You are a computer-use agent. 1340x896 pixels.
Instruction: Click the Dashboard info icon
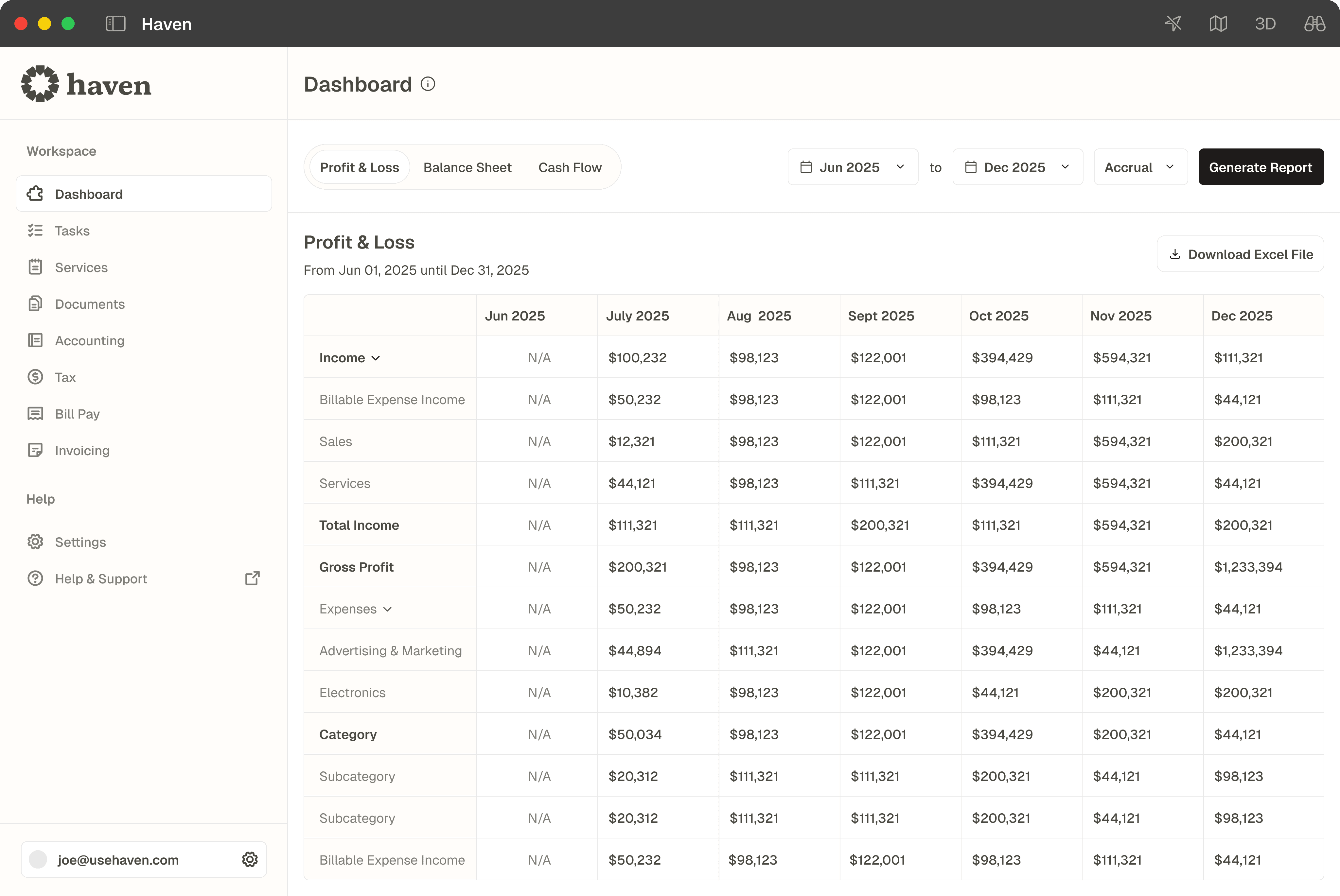coord(428,84)
